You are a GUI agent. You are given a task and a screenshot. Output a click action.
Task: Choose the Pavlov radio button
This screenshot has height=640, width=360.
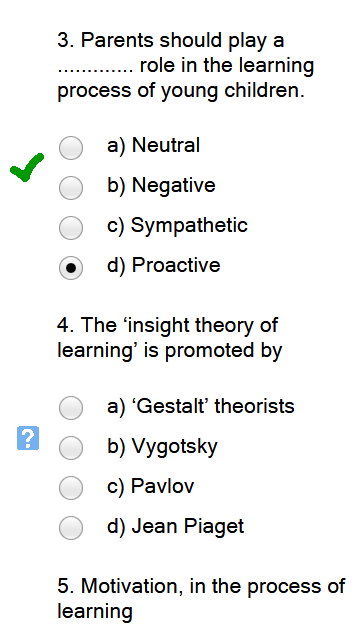point(71,488)
